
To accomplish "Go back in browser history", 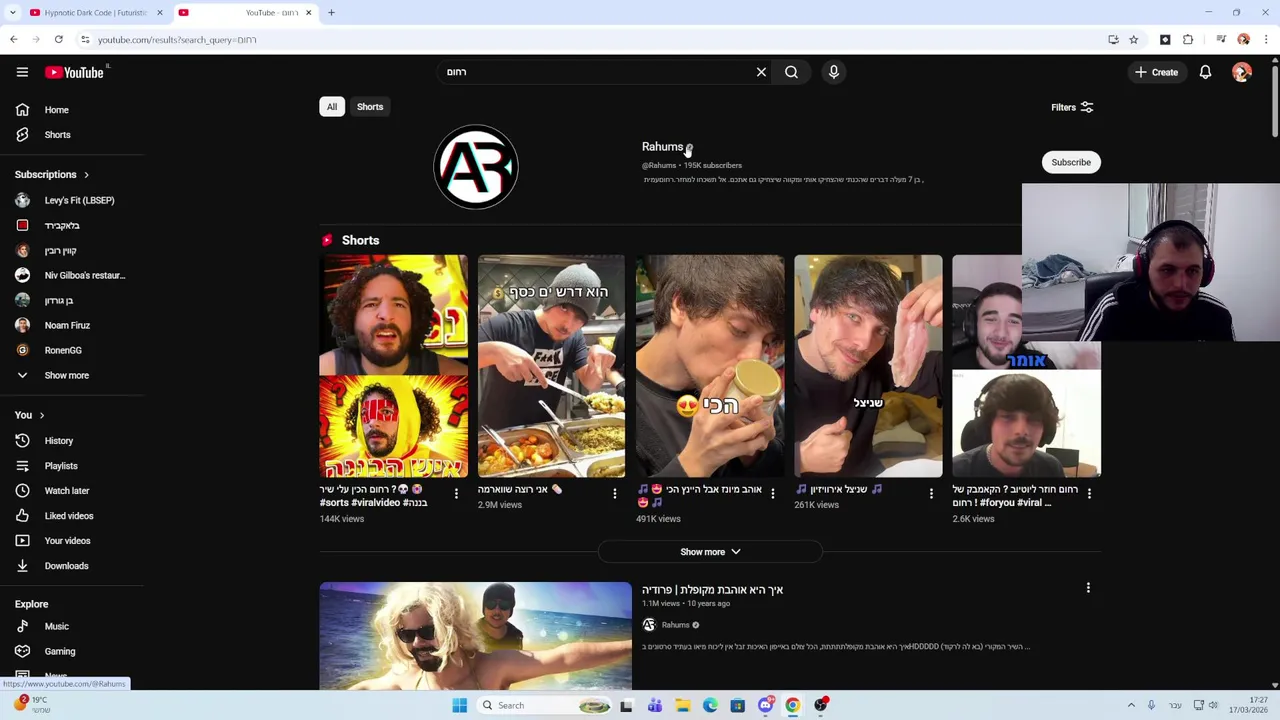I will pos(14,40).
